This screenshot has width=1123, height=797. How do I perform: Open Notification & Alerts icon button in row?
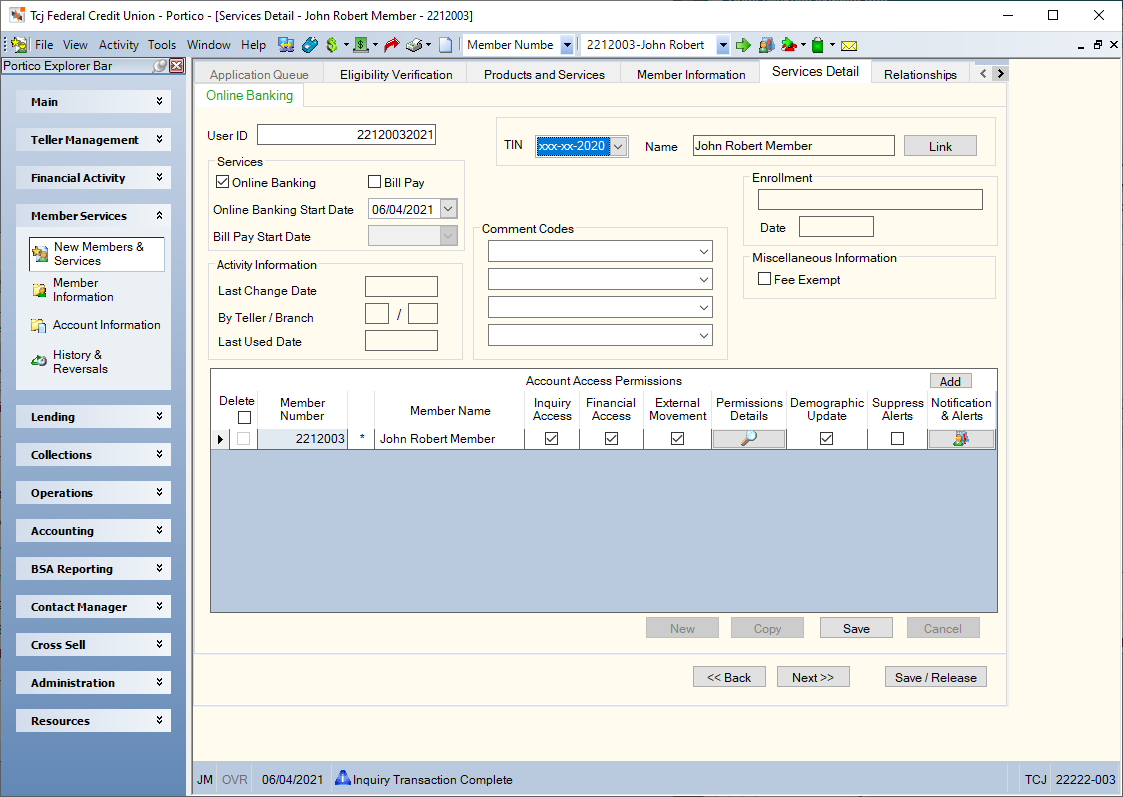tap(961, 439)
